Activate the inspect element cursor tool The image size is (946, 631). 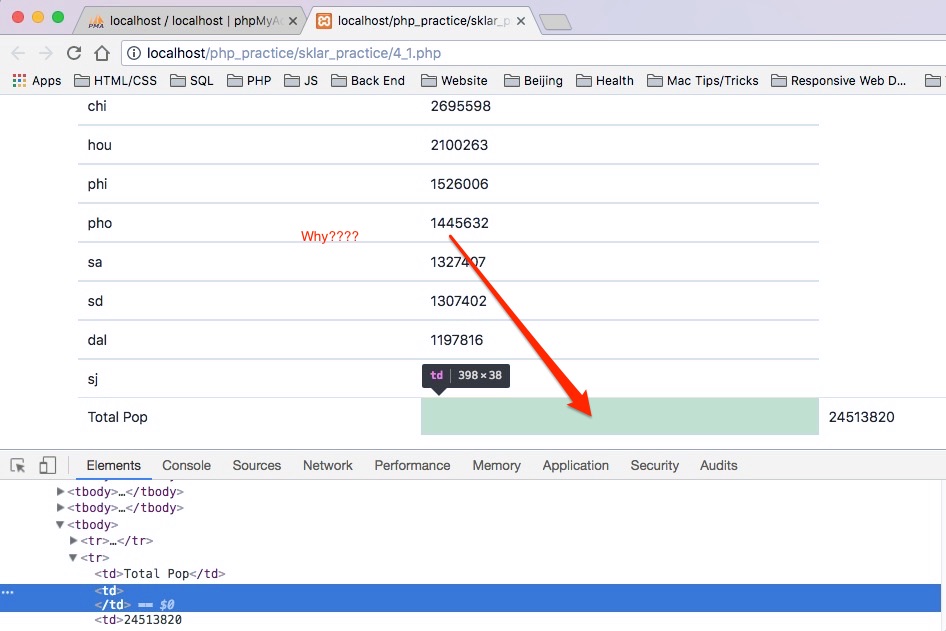click(x=16, y=464)
